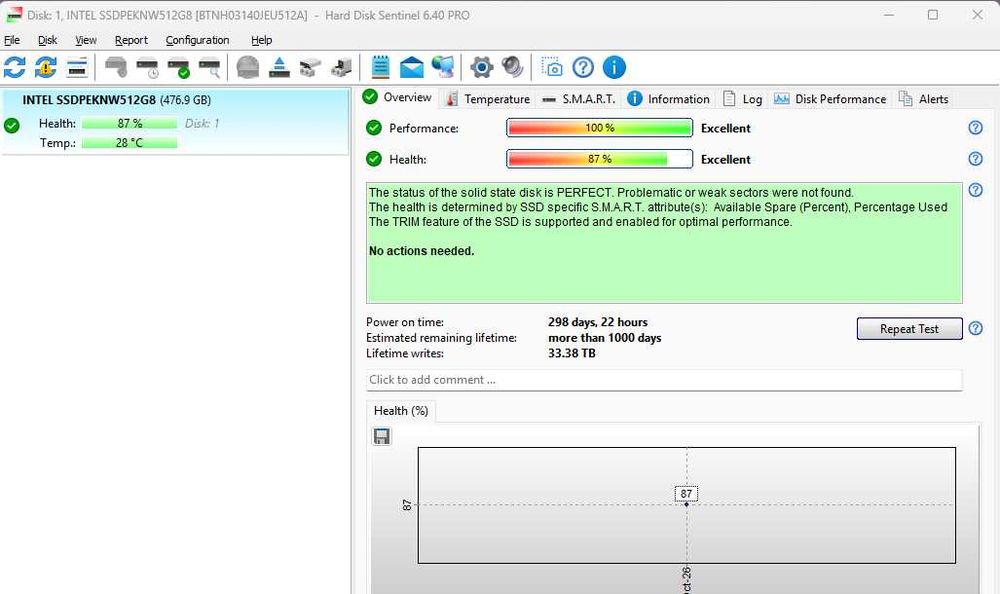This screenshot has height=594, width=1000.
Task: Click the 'Disk: 1' label in left panel
Action: (x=202, y=123)
